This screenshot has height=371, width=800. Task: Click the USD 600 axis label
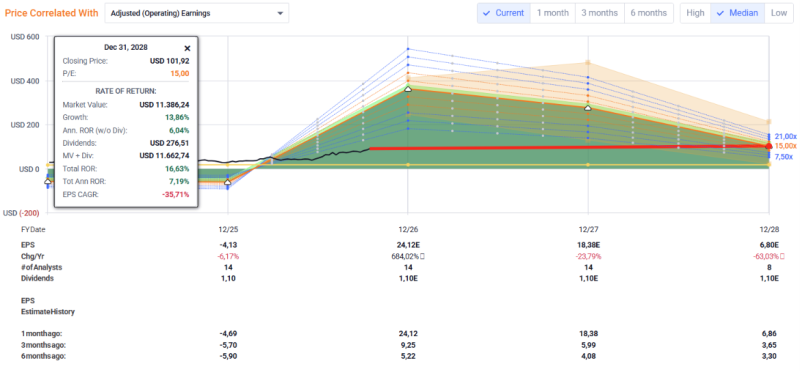pos(25,37)
